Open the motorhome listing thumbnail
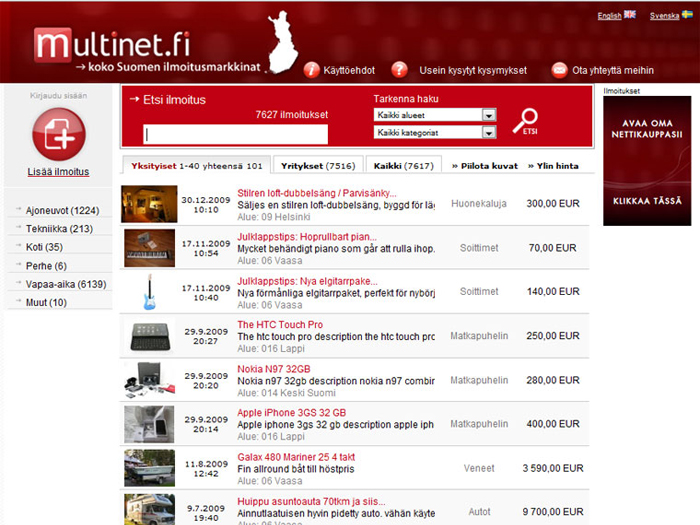 (x=149, y=509)
